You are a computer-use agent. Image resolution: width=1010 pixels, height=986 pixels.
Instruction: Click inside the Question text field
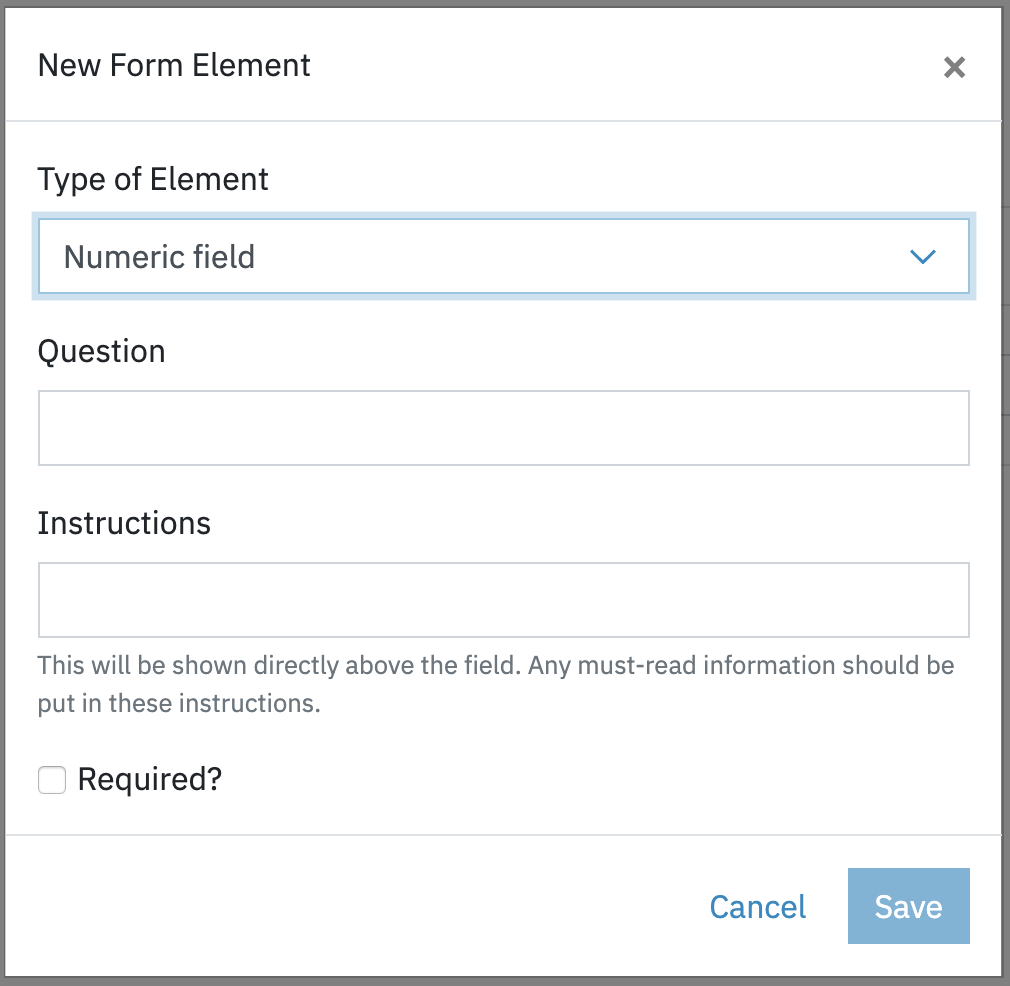pyautogui.click(x=503, y=428)
